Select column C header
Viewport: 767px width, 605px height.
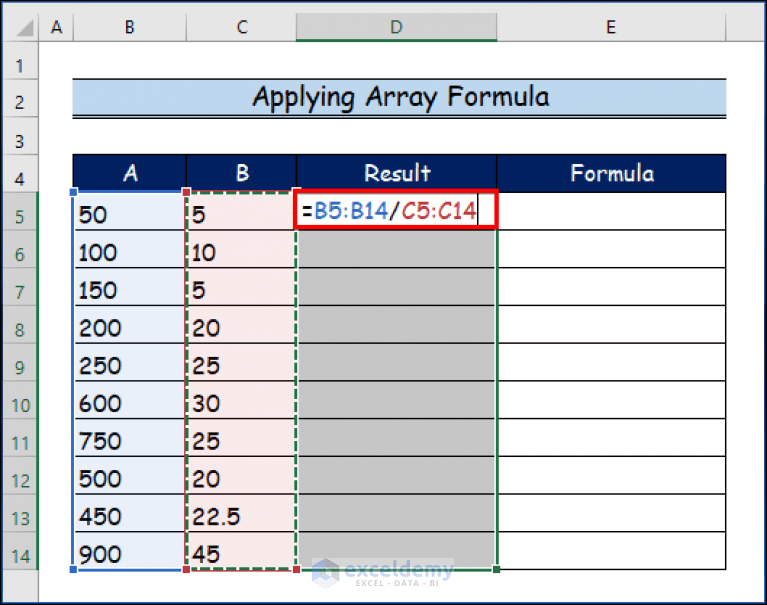(x=242, y=27)
